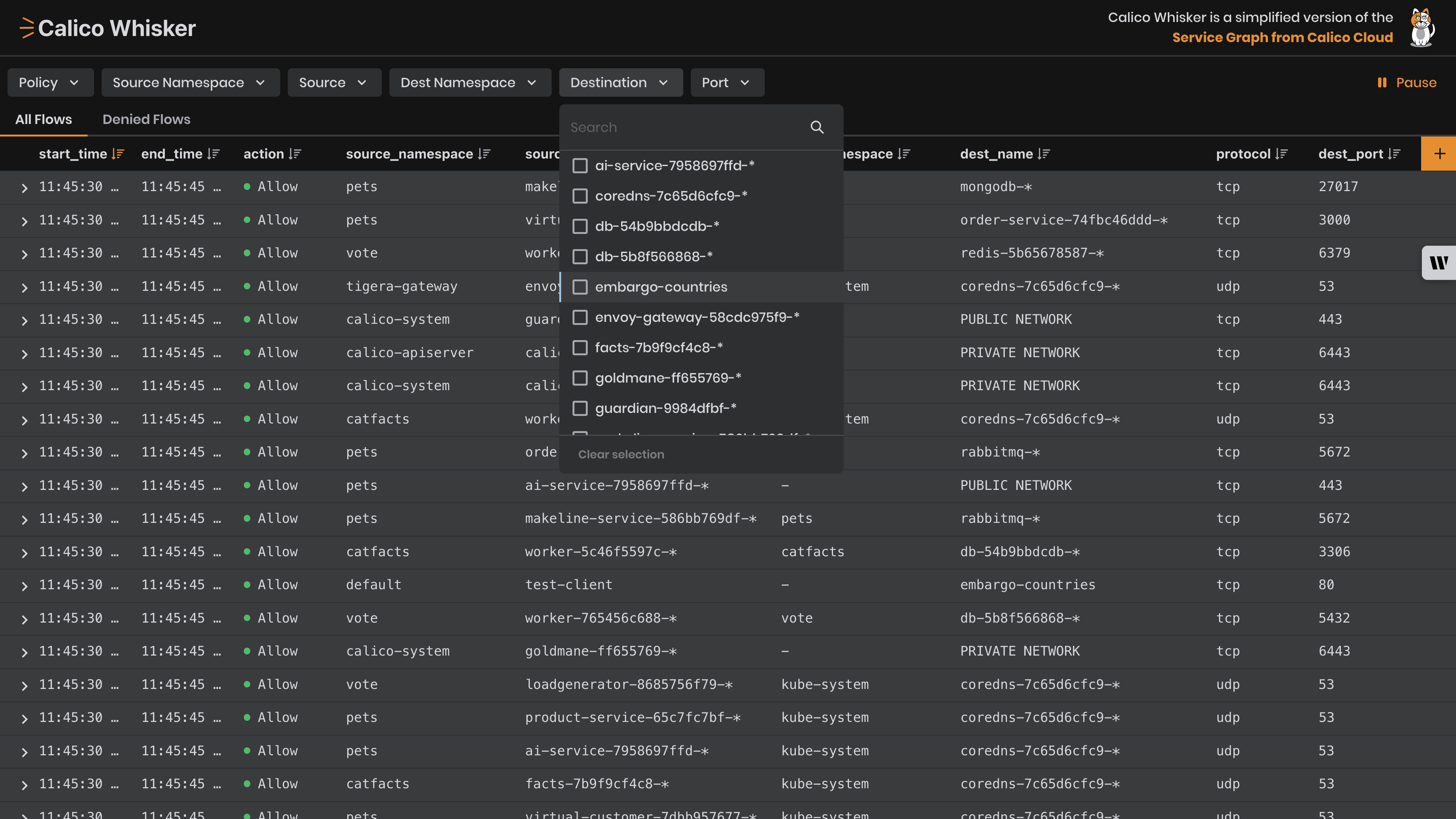This screenshot has width=1456, height=819.
Task: Open the Source filter dropdown
Action: click(334, 83)
